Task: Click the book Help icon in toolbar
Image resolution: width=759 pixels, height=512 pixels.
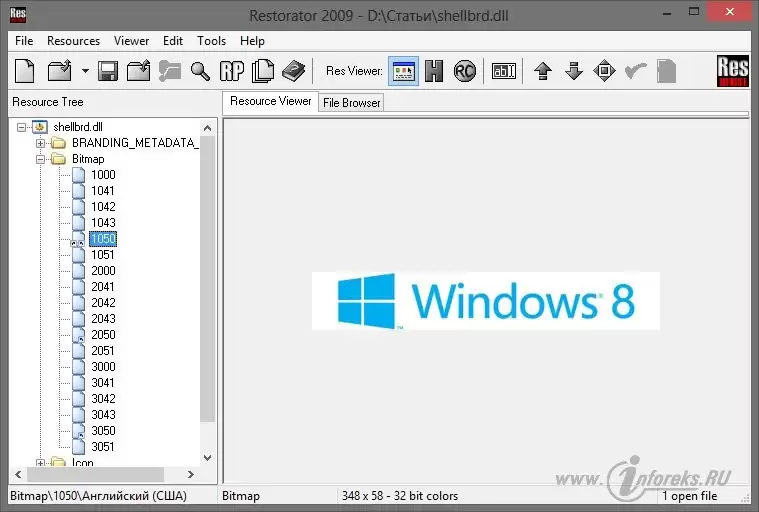Action: click(292, 71)
